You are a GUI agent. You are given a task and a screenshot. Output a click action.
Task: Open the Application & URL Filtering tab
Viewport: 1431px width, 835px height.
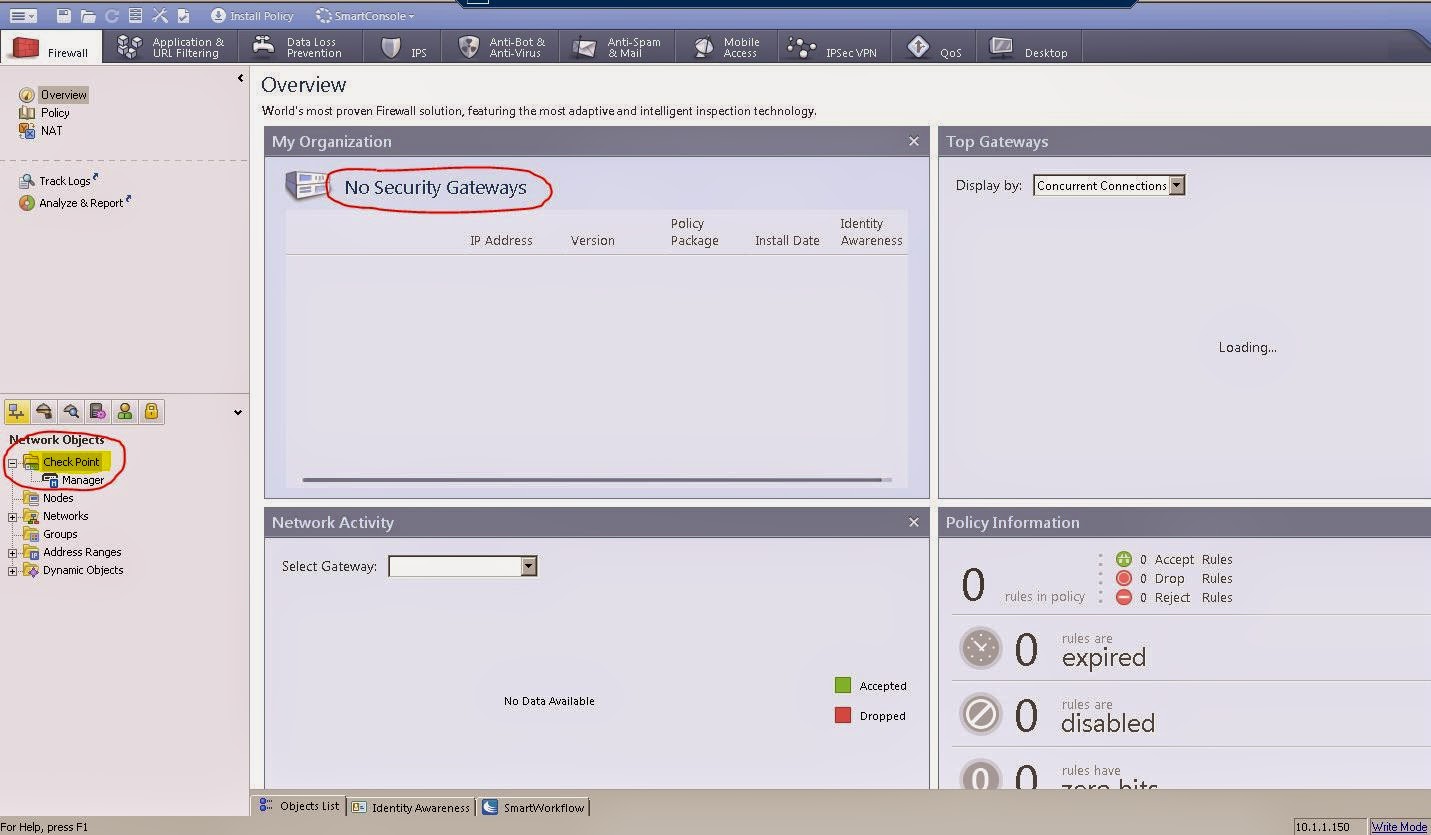coord(172,48)
